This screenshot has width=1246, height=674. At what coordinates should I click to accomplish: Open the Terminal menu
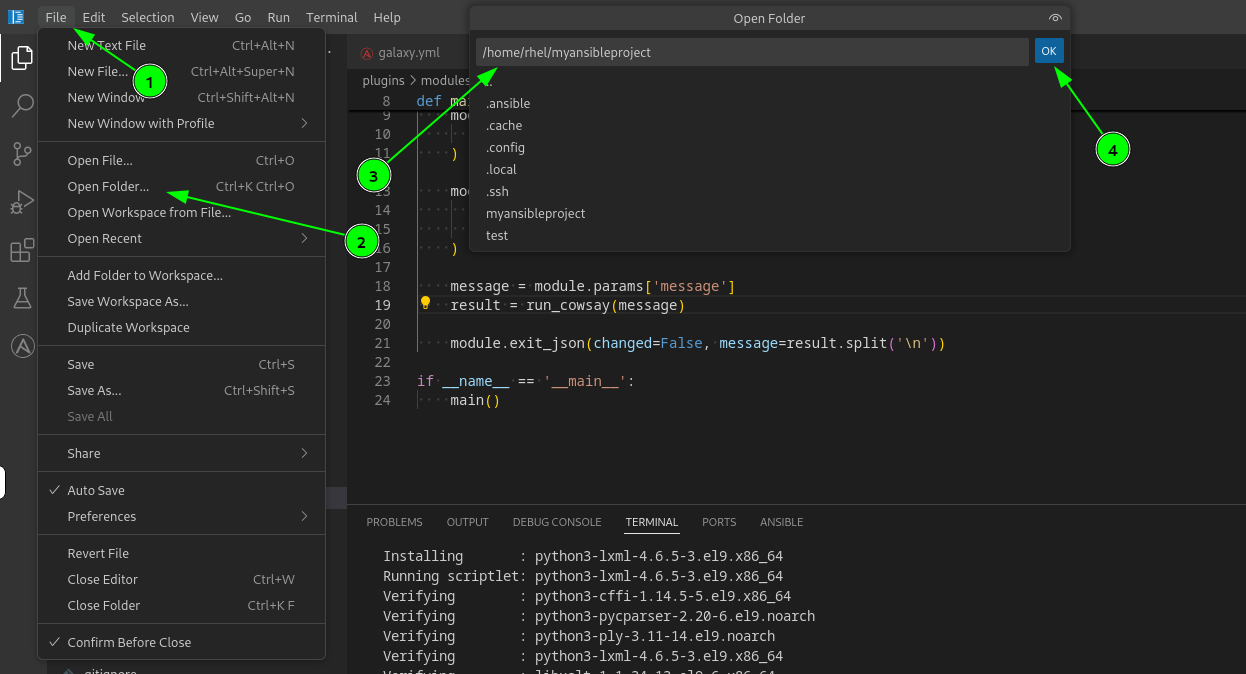[x=332, y=17]
